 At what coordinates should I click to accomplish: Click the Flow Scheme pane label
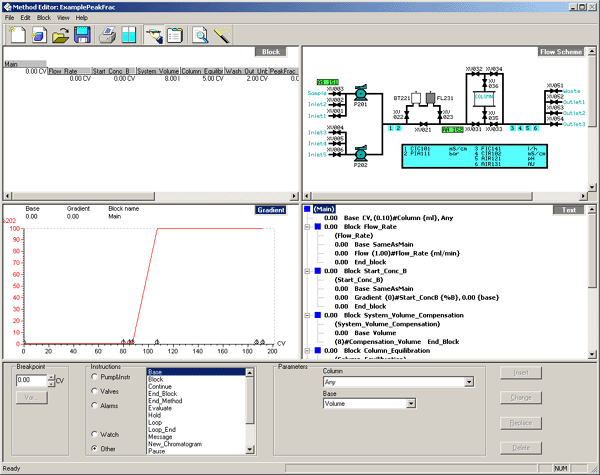(561, 52)
